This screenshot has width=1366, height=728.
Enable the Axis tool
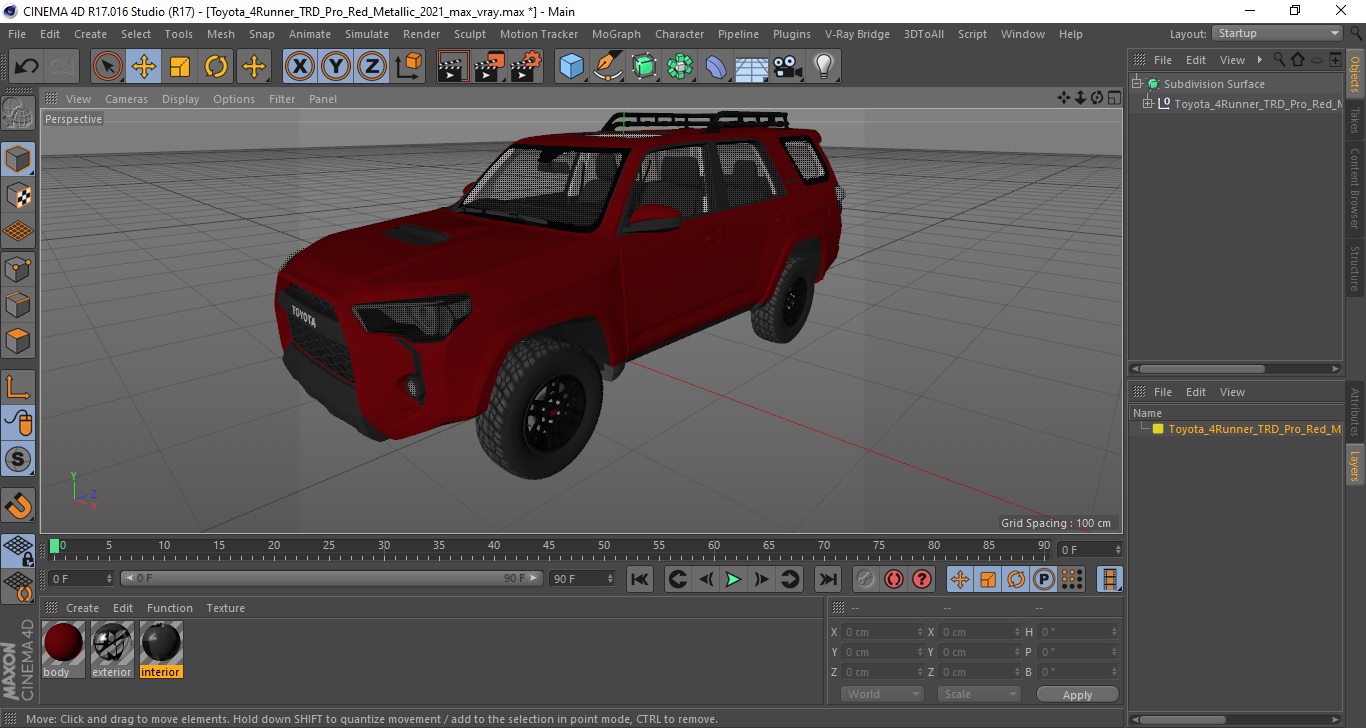coord(18,387)
